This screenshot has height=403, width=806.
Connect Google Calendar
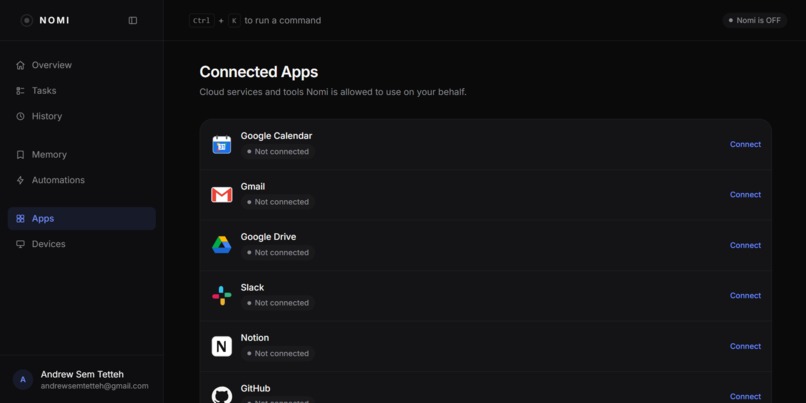(x=745, y=144)
